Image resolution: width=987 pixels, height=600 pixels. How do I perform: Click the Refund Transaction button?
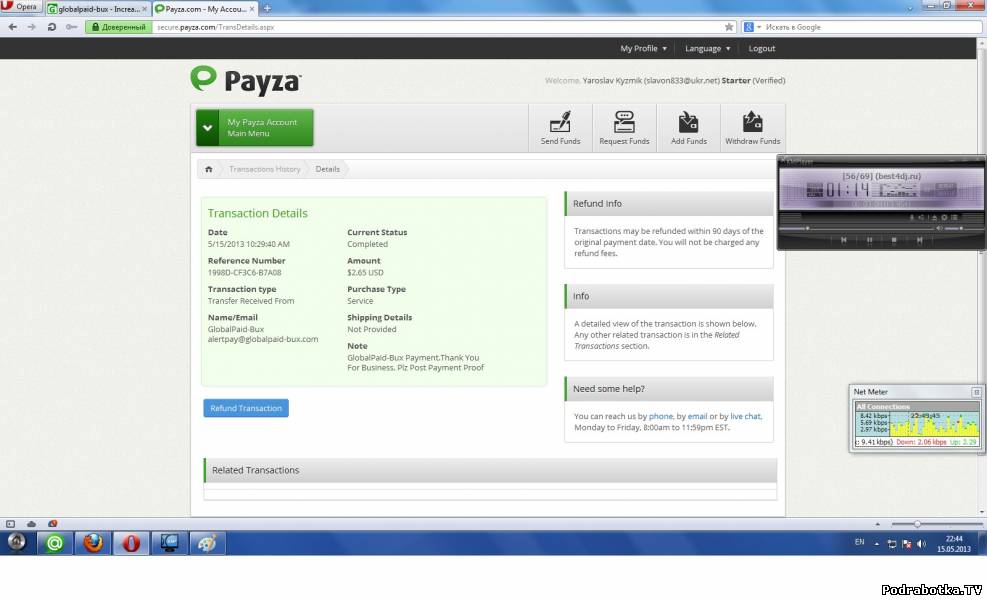click(246, 408)
